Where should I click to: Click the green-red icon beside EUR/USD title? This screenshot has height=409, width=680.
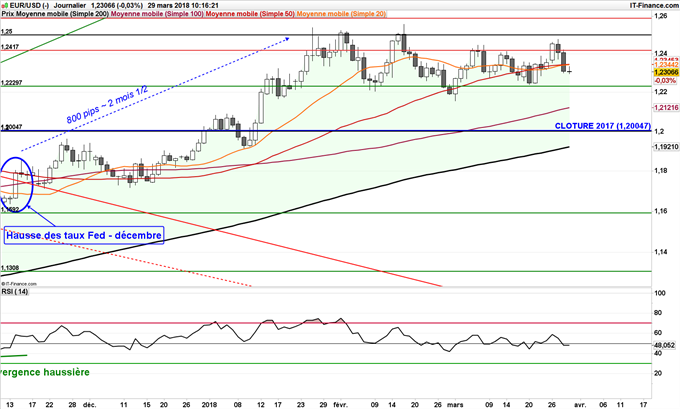4,6
